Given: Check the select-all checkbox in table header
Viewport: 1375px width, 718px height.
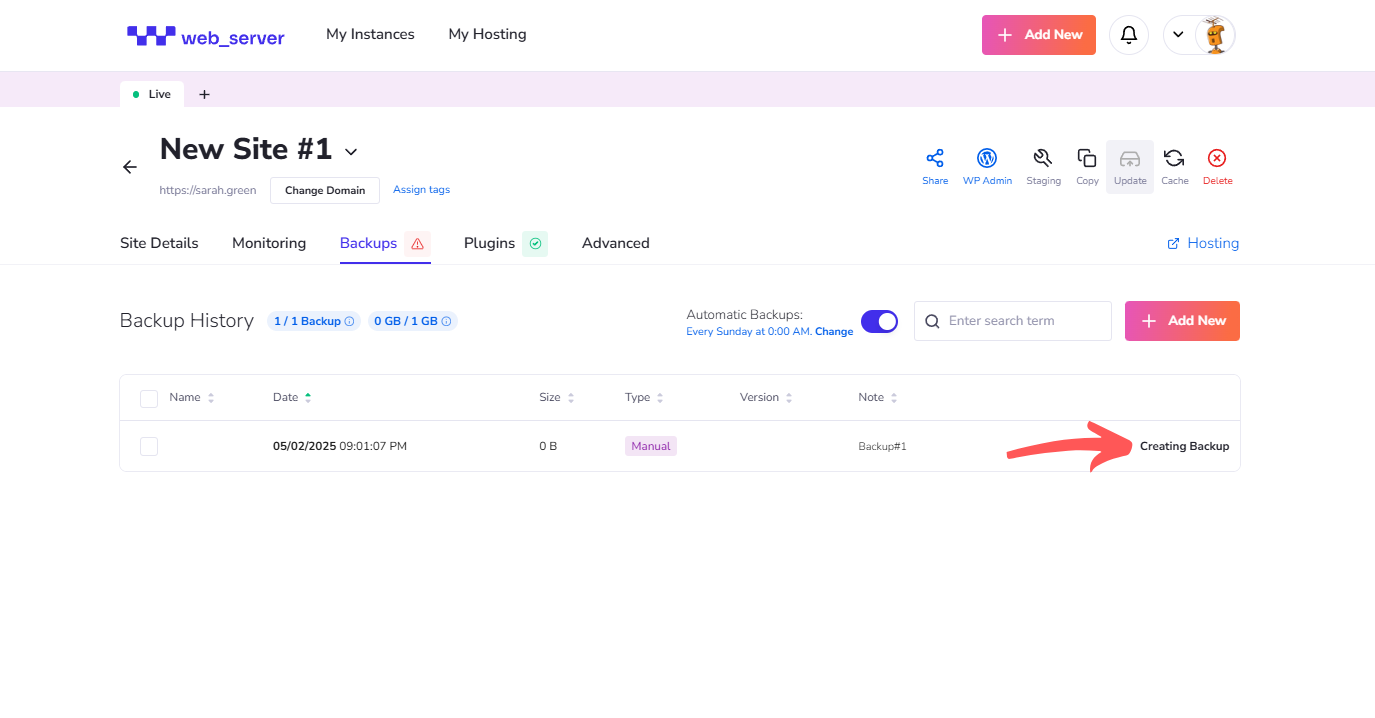Looking at the screenshot, I should tap(149, 398).
